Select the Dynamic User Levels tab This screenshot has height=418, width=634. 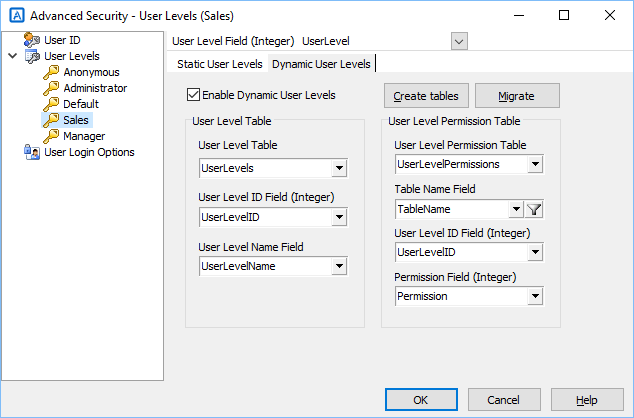321,64
